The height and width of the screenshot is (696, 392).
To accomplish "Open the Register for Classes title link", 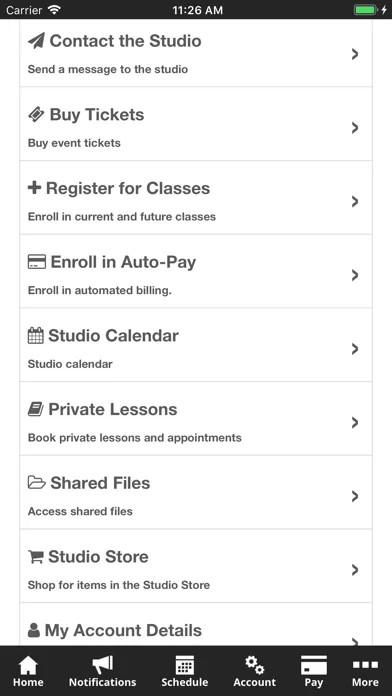I will (128, 188).
